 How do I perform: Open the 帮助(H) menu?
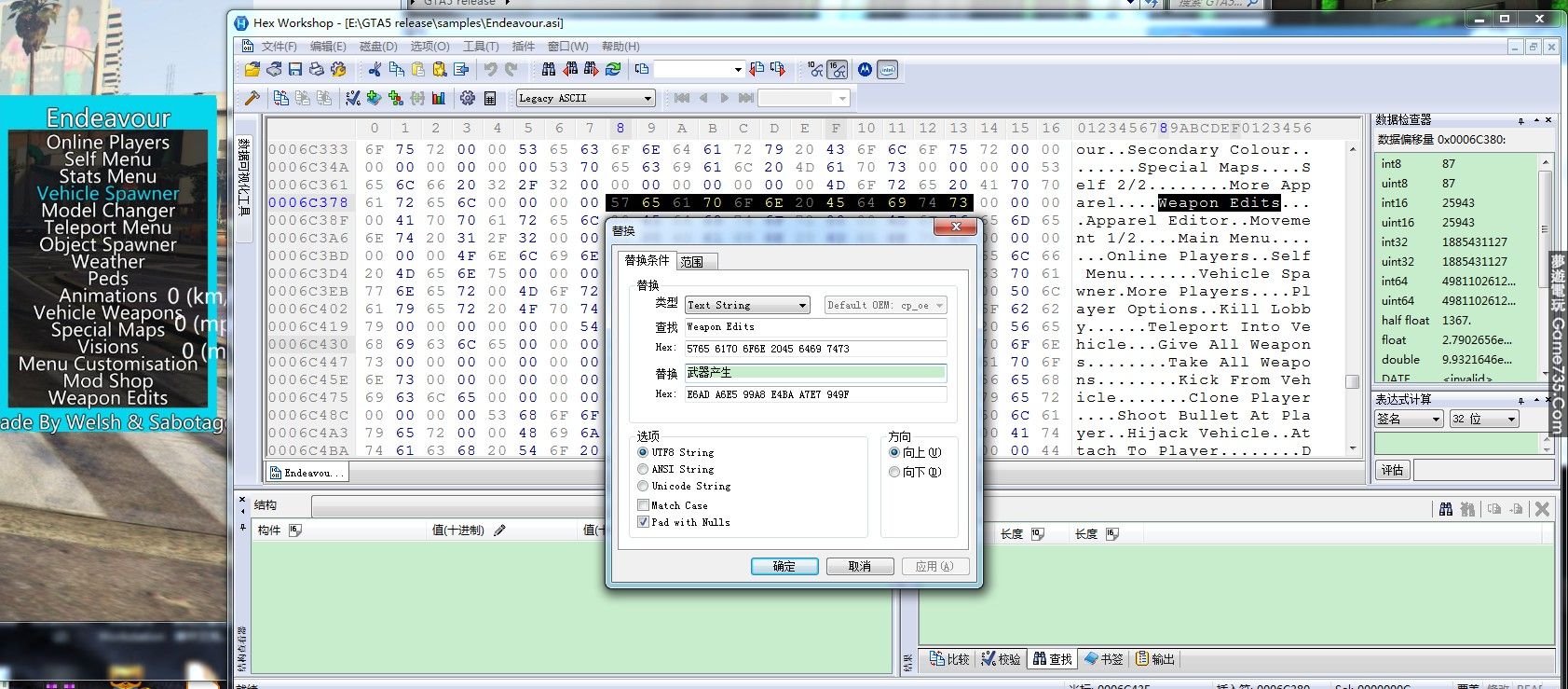click(x=620, y=47)
